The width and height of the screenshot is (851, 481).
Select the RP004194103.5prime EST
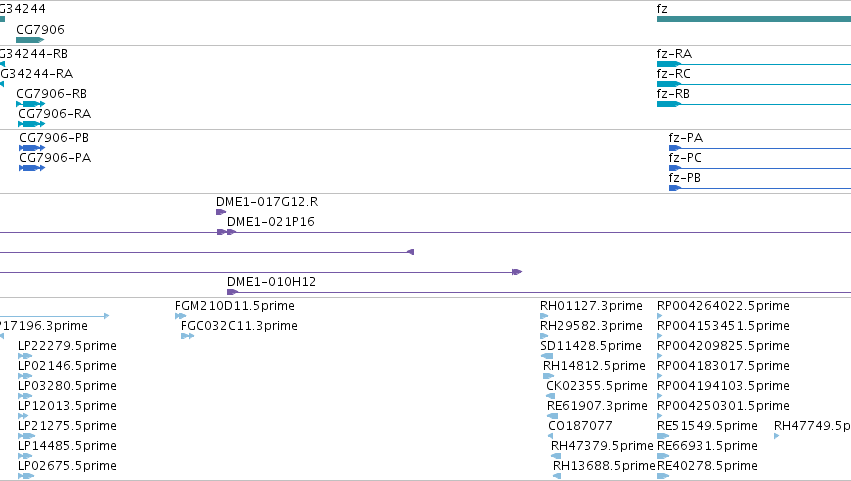660,396
